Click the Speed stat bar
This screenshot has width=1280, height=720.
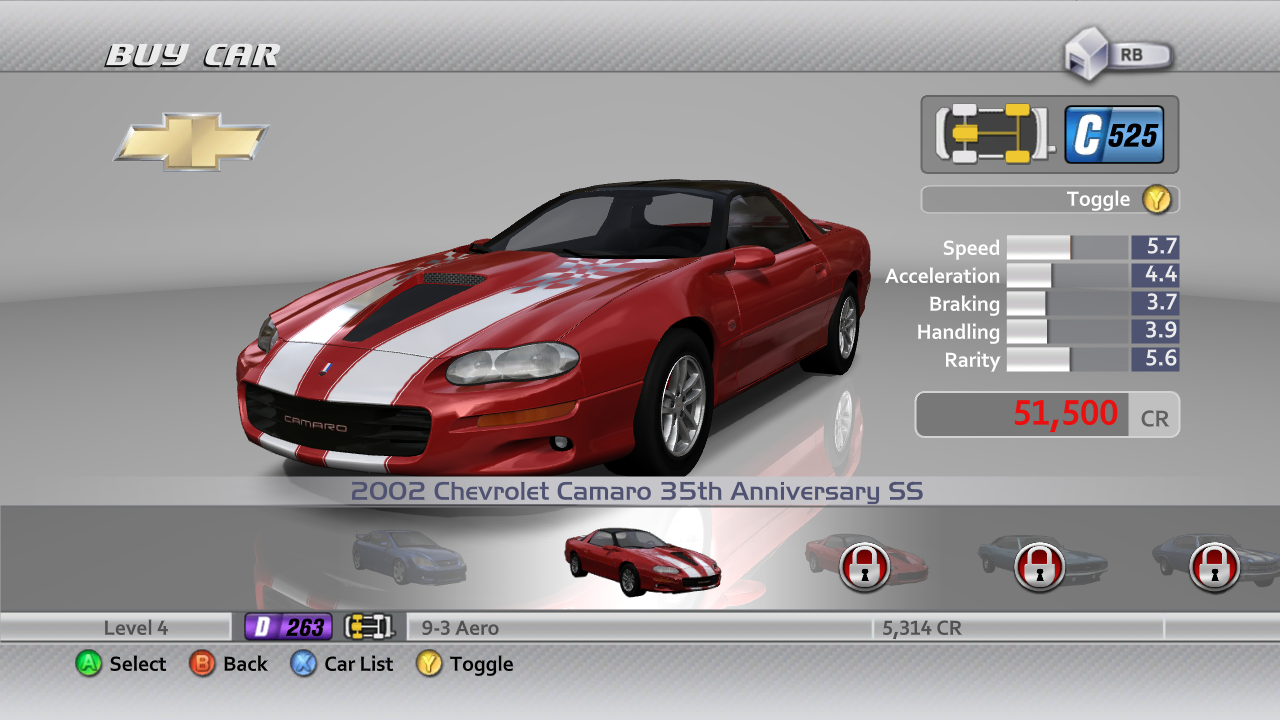click(1068, 248)
